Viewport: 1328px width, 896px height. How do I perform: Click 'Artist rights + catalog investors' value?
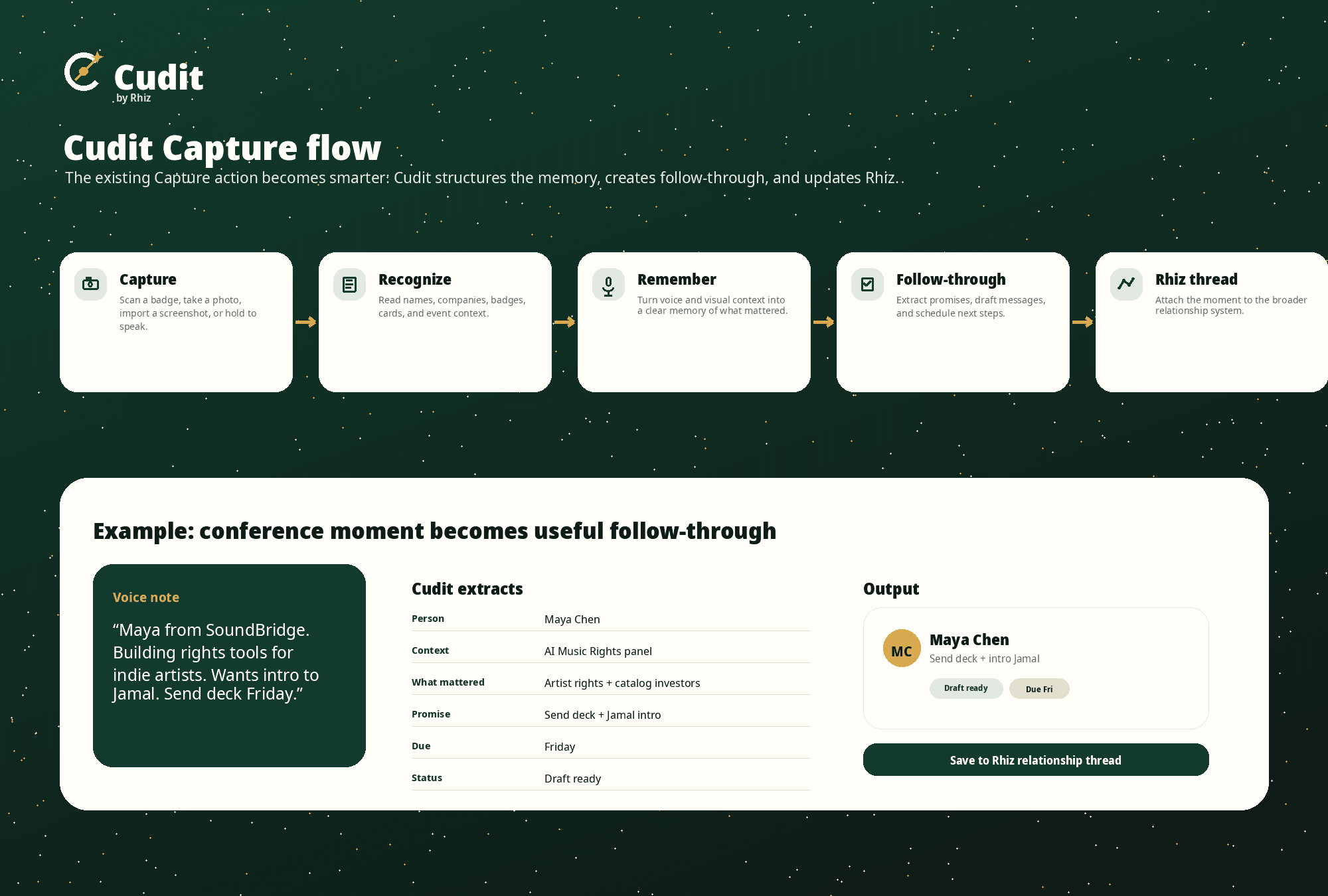[622, 683]
